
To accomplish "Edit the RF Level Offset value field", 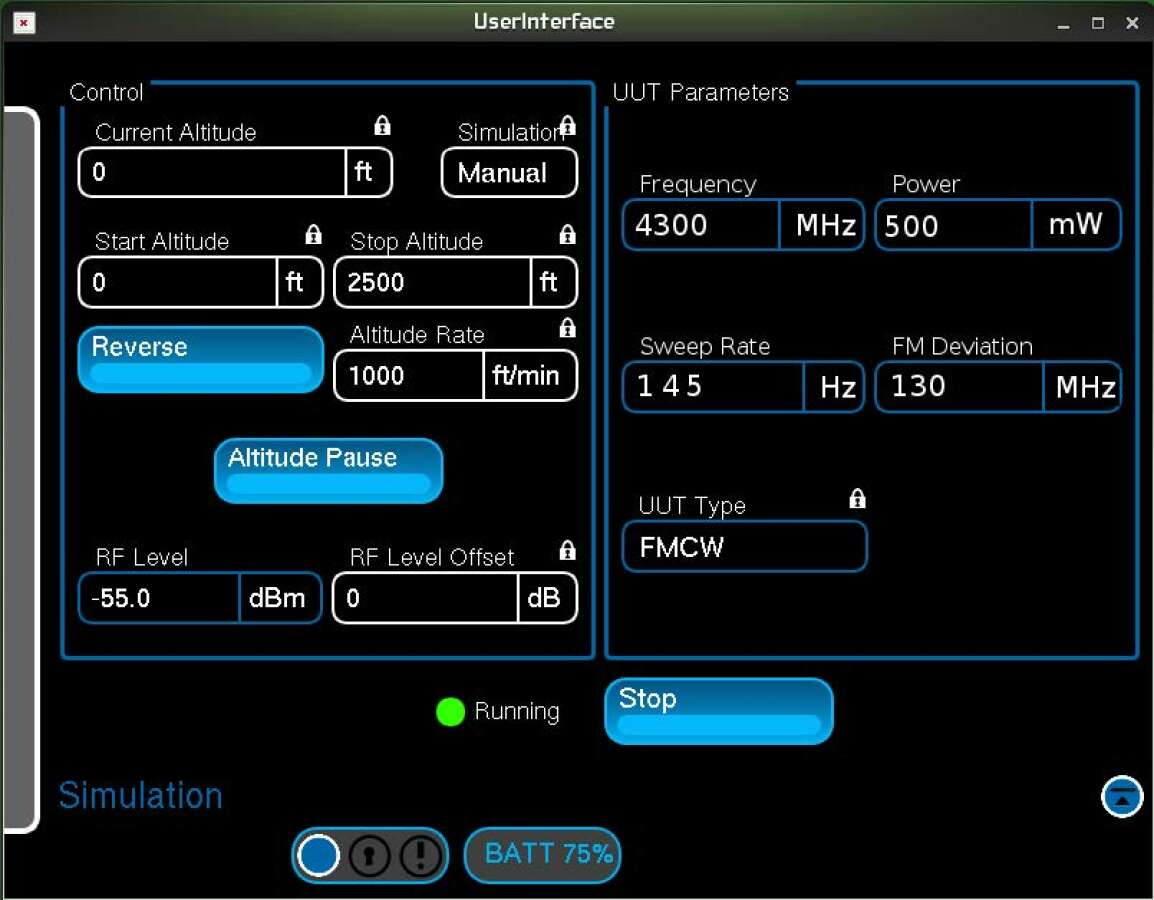I will pyautogui.click(x=426, y=598).
